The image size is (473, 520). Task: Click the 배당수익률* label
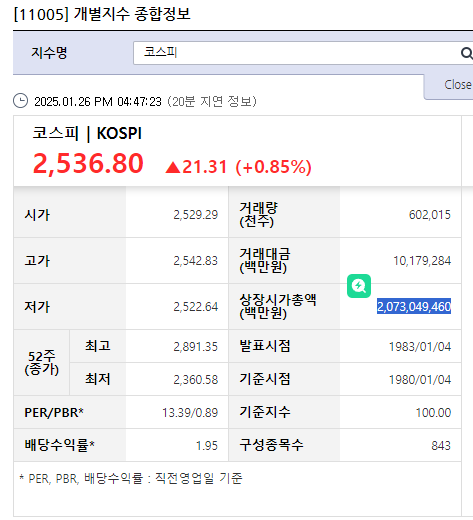pyautogui.click(x=60, y=445)
